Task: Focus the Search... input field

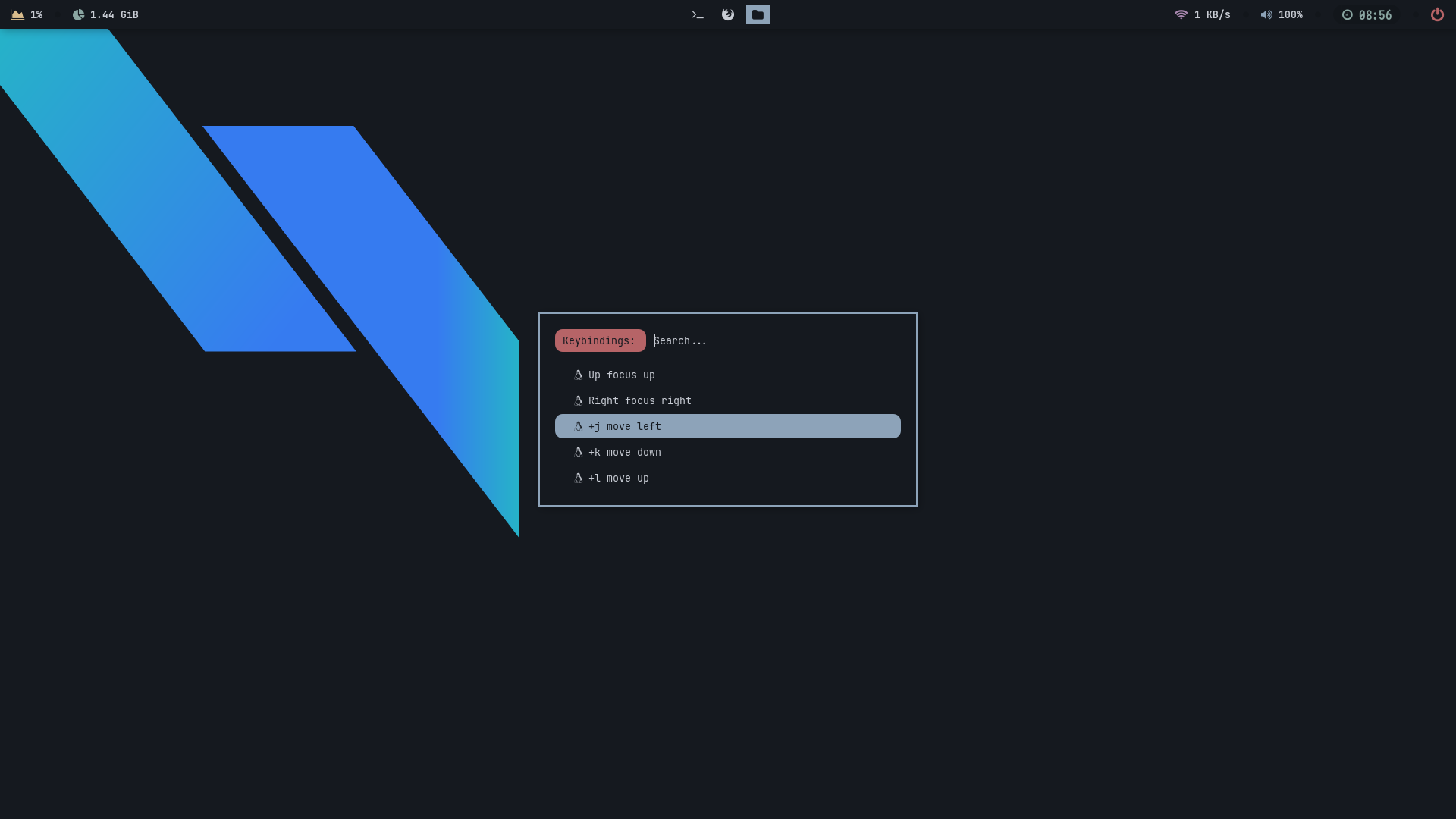Action: coord(777,340)
